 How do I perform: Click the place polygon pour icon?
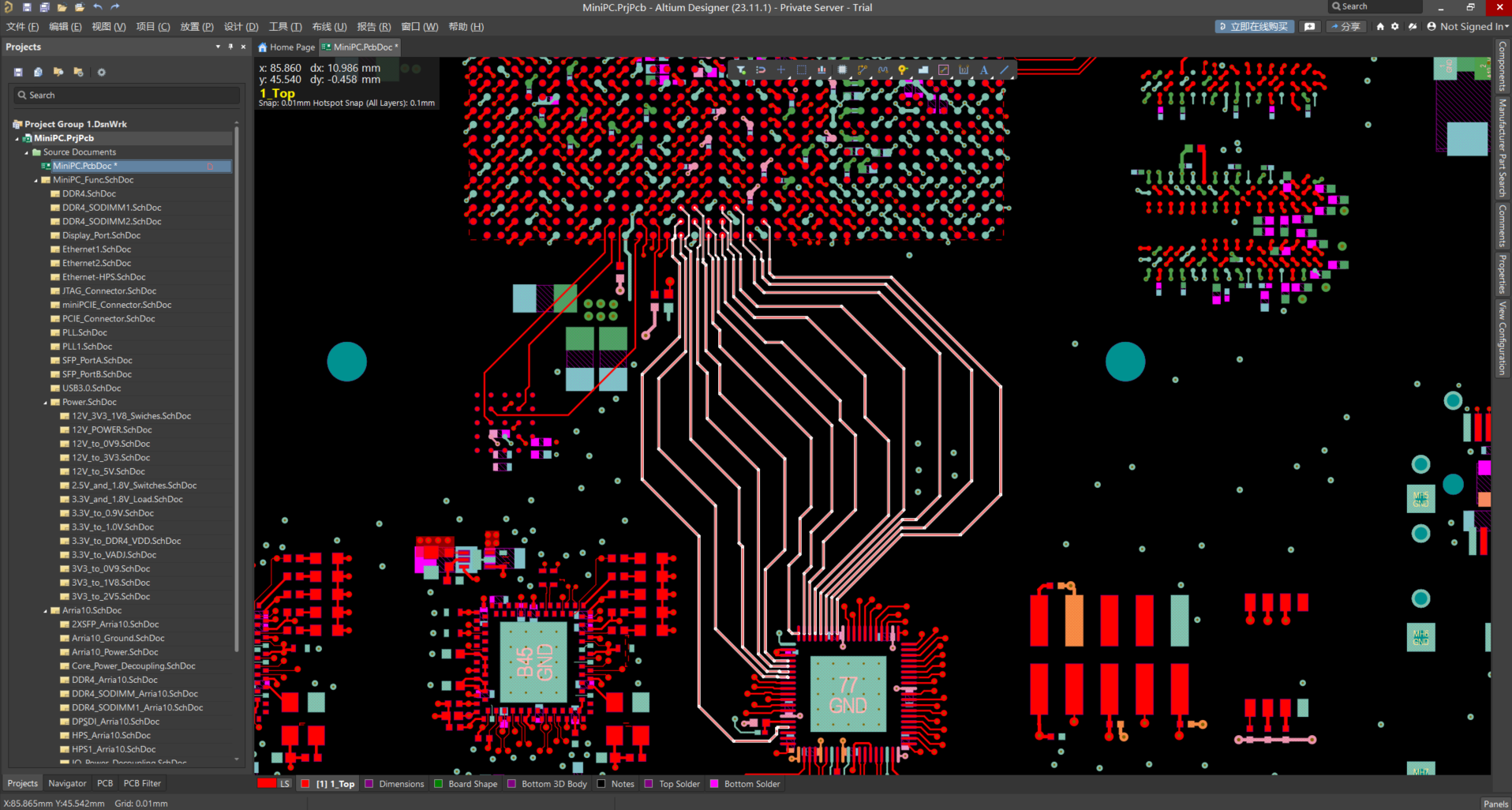click(923, 70)
